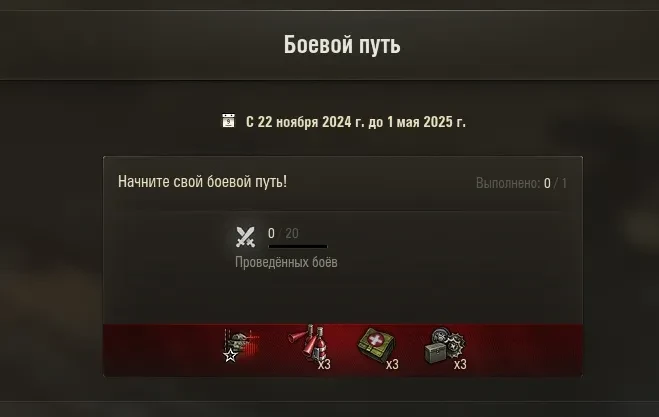The height and width of the screenshot is (417, 659).
Task: Click the calendar icon beside the date range
Action: coord(228,121)
